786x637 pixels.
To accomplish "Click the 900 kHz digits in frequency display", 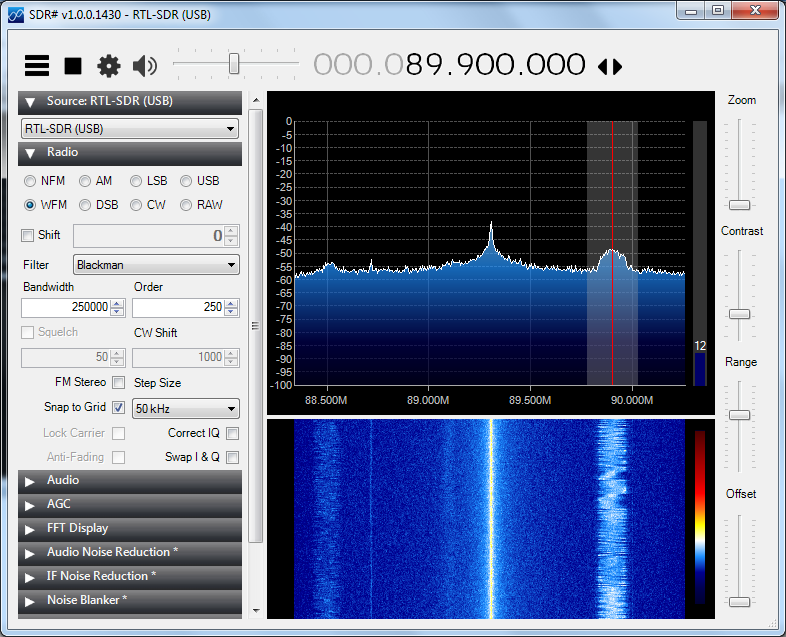I will [x=484, y=65].
